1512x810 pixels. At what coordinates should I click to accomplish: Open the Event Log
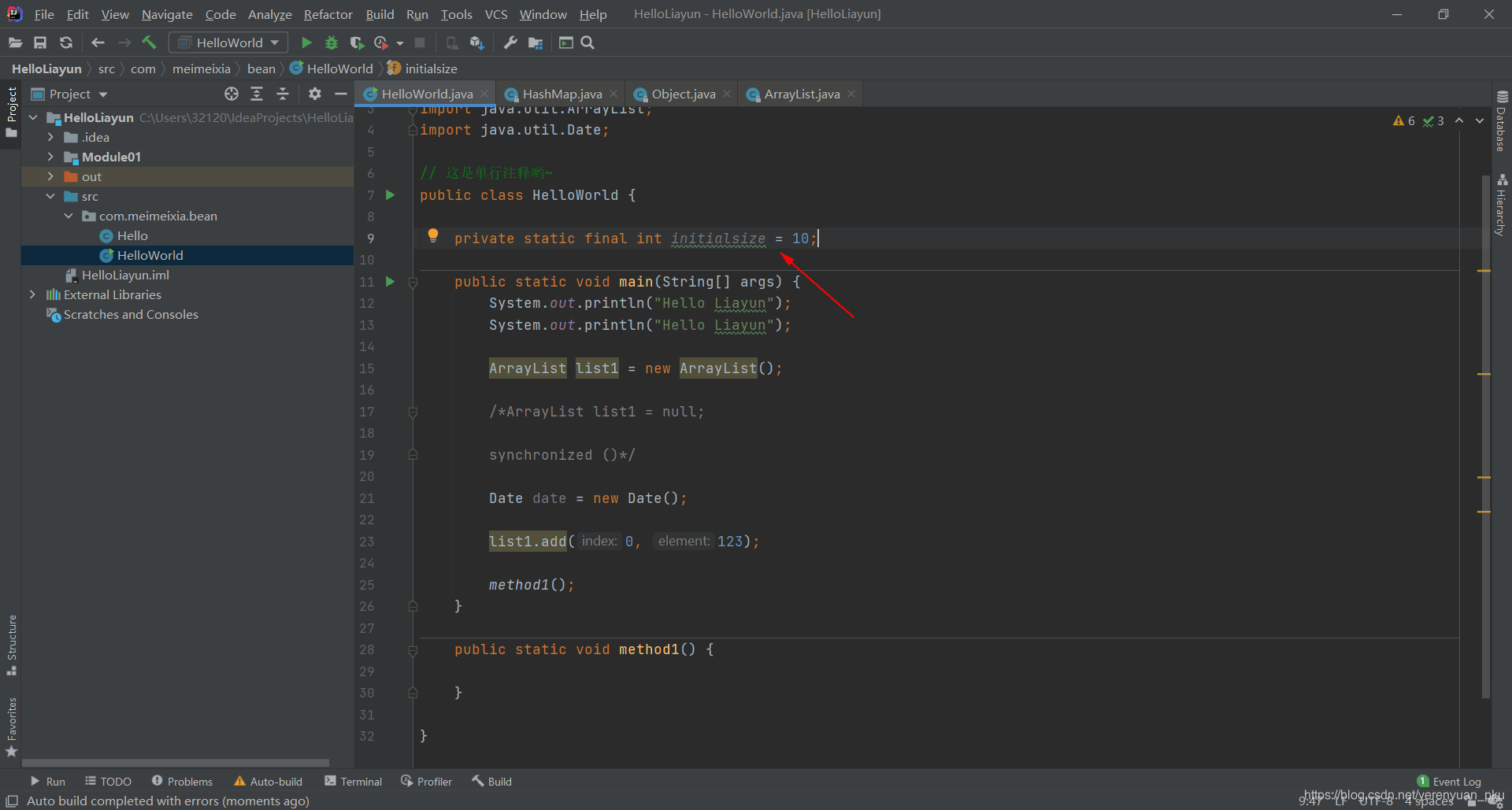(x=1449, y=782)
